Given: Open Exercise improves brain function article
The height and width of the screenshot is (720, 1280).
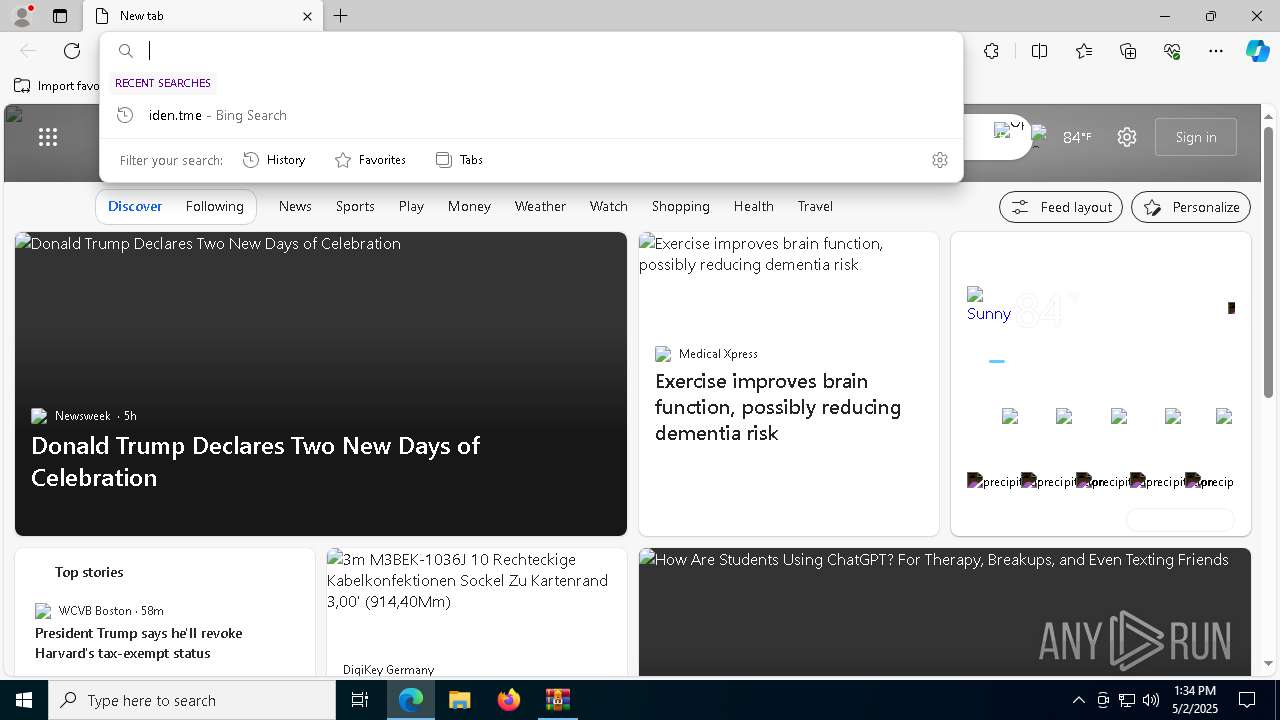Looking at the screenshot, I should pos(778,407).
